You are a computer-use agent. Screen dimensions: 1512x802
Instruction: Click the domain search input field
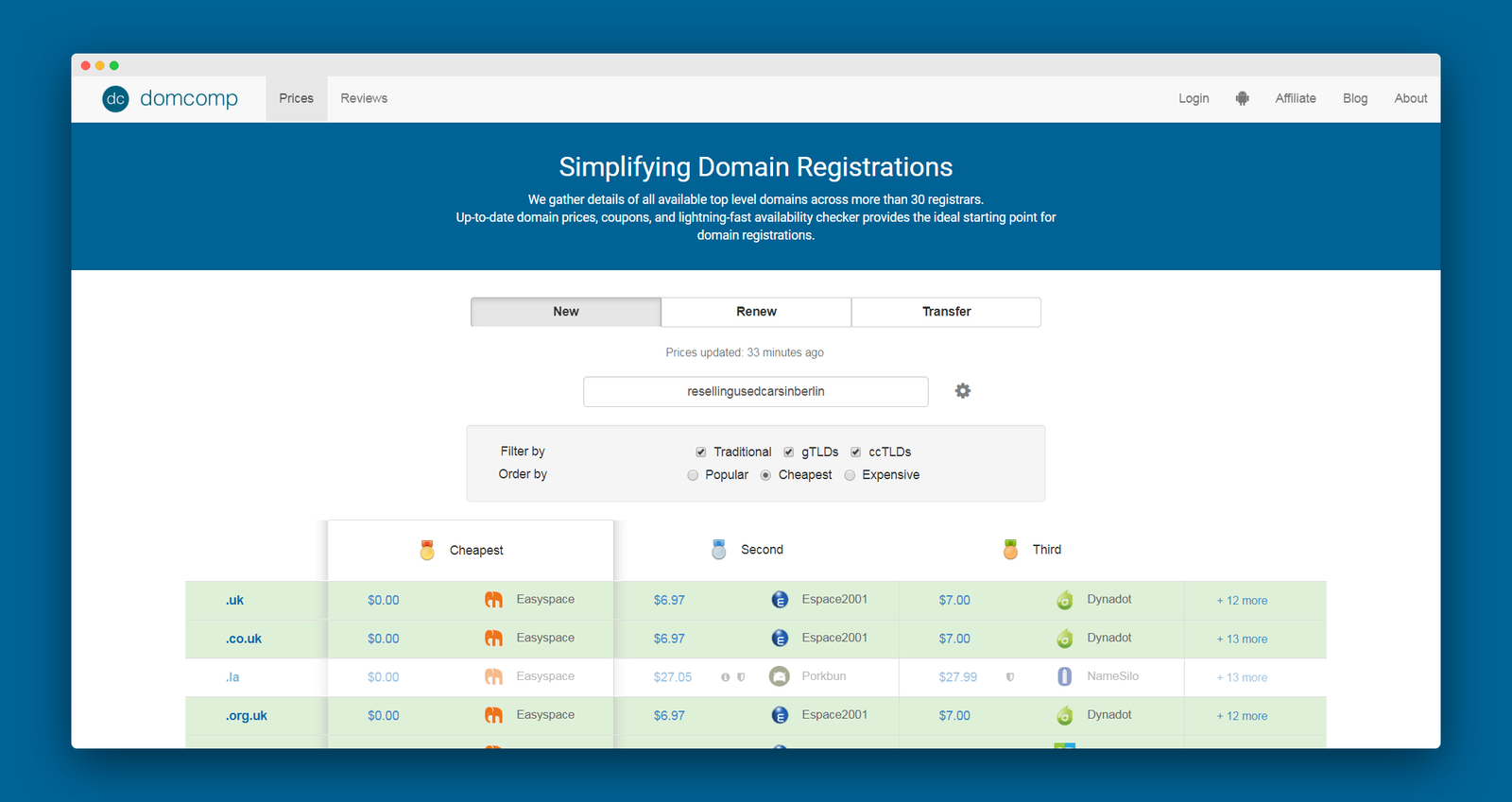click(756, 392)
